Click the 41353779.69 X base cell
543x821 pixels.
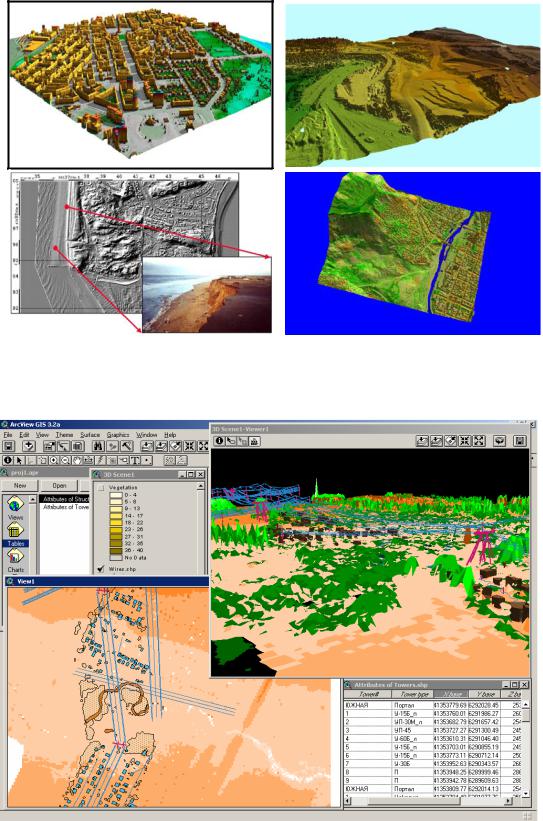(x=451, y=705)
